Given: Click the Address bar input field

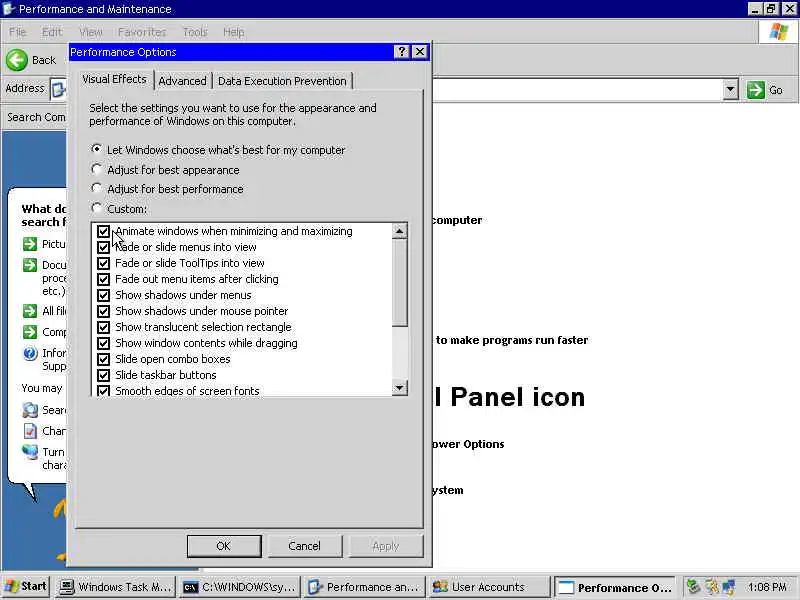Looking at the screenshot, I should pos(577,90).
